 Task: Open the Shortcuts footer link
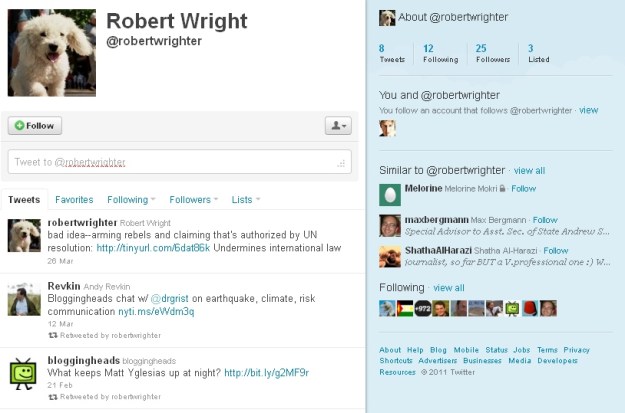coord(396,360)
